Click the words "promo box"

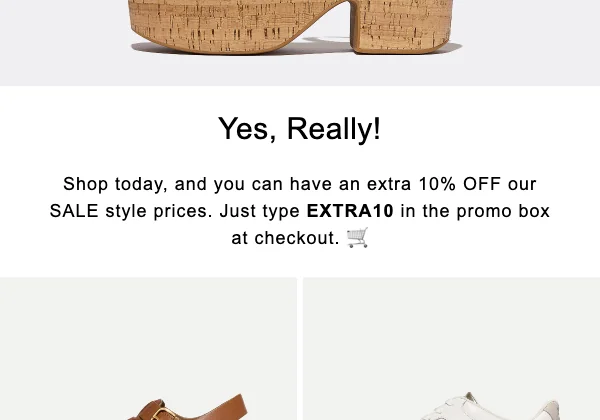[x=503, y=211]
